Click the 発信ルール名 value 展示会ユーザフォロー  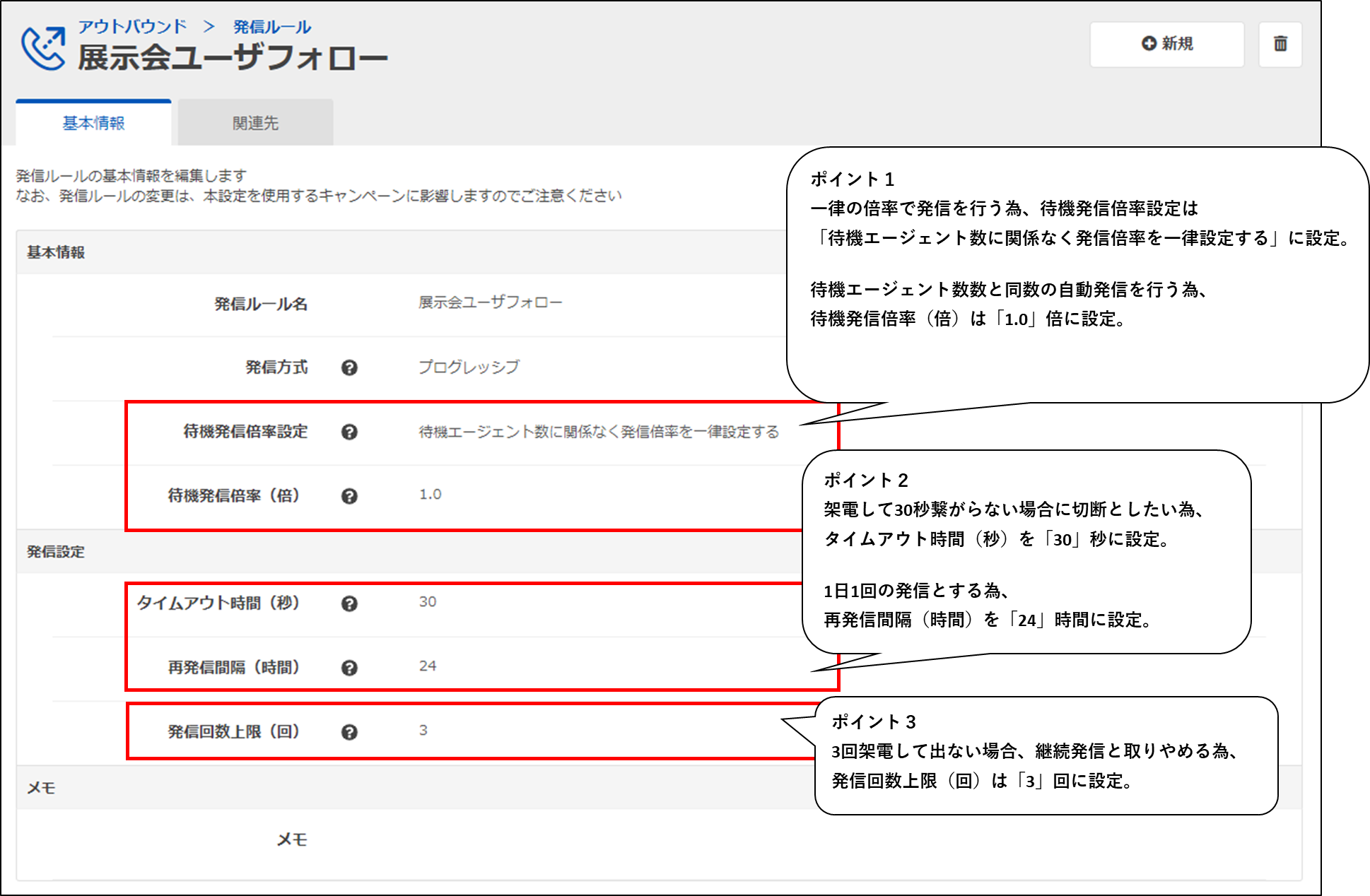490,302
